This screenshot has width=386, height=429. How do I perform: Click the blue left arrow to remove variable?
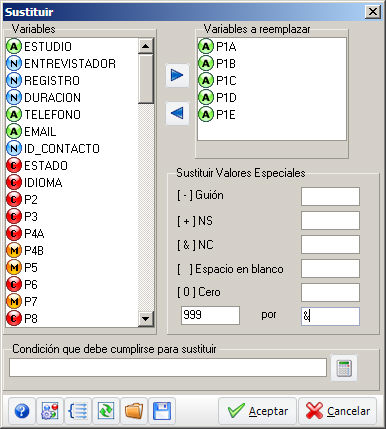[177, 113]
